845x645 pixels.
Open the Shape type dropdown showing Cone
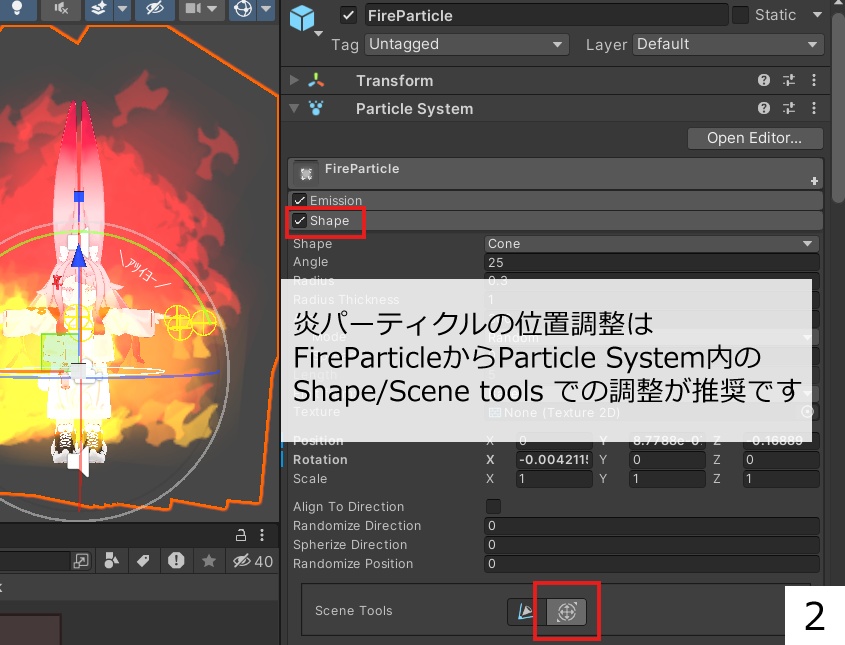click(x=650, y=243)
